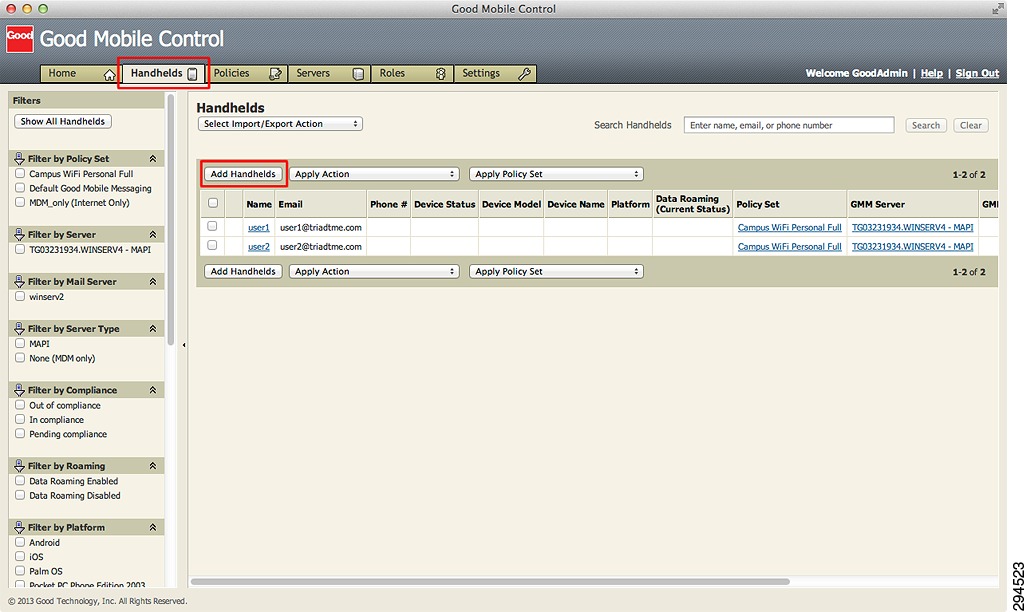The image size is (1025, 612).
Task: Click the horizontal scrollbar below the table
Action: coord(490,581)
